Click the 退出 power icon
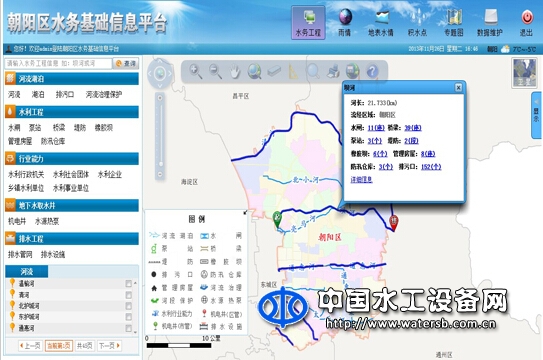This screenshot has width=543, height=360. [527, 17]
